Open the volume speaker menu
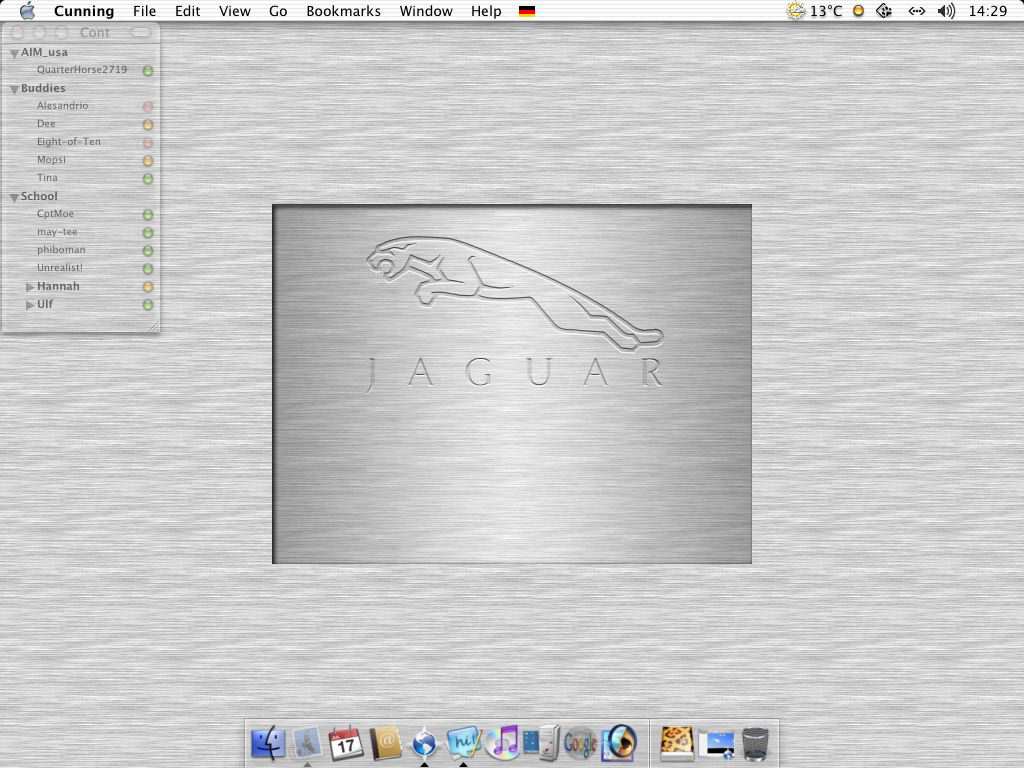Viewport: 1024px width, 768px height. pyautogui.click(x=946, y=11)
